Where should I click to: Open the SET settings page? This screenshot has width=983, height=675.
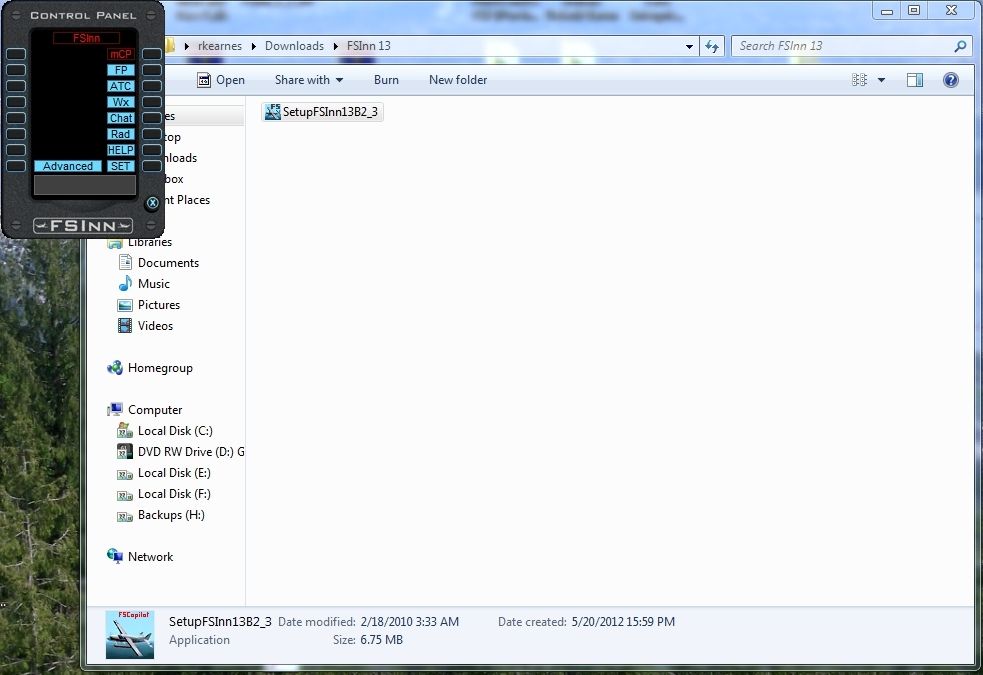coord(120,166)
